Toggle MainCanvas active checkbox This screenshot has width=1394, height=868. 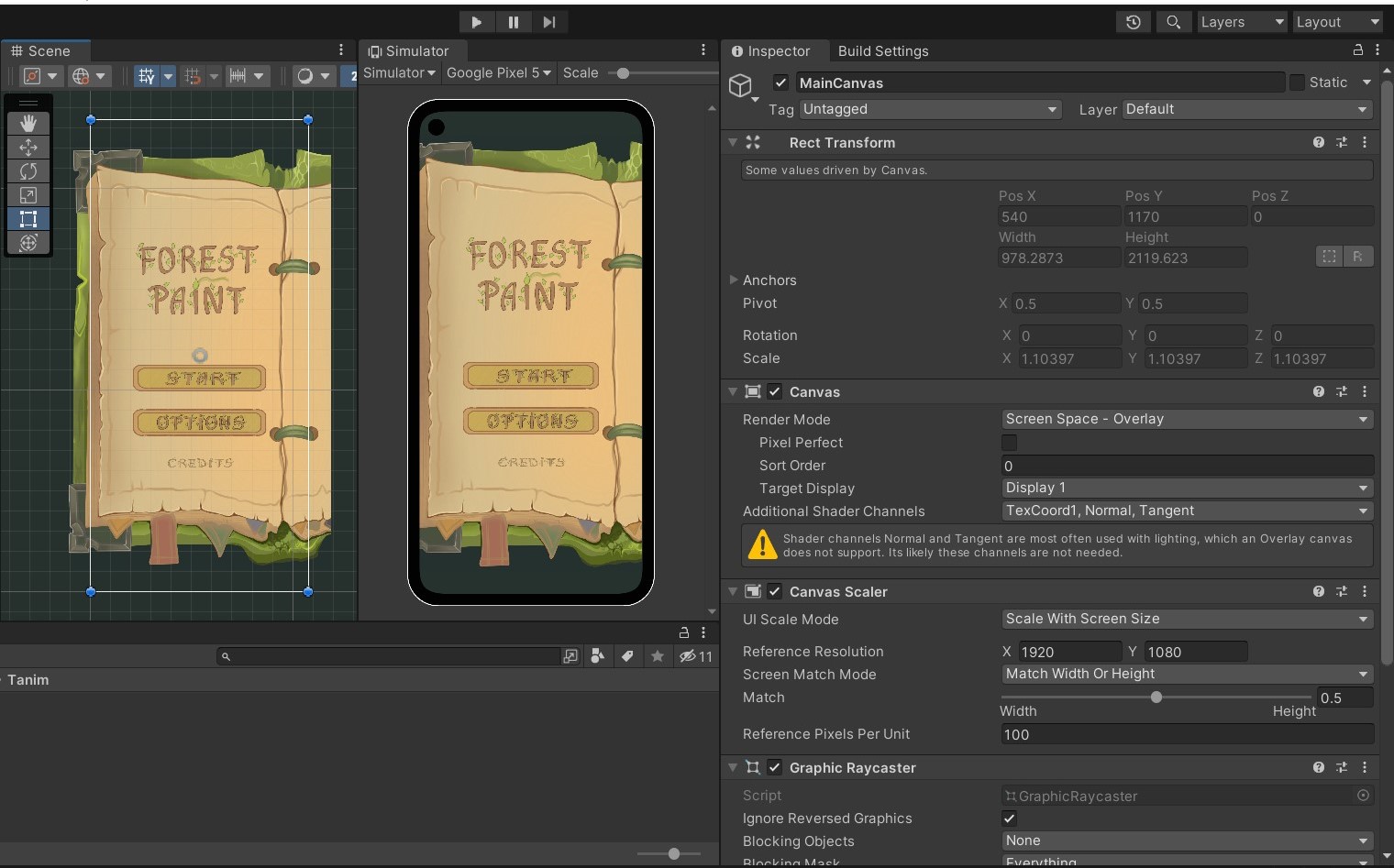[x=780, y=82]
